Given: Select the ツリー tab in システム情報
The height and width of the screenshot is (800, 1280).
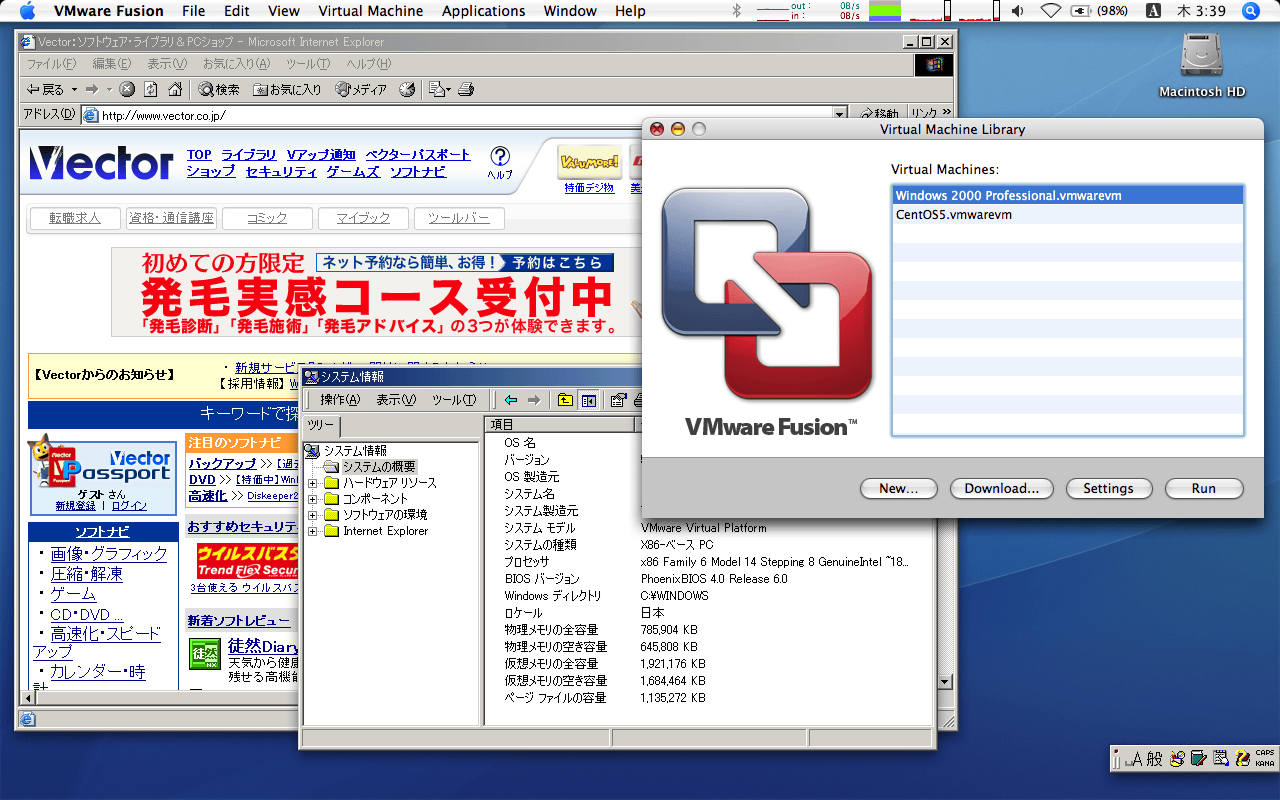Looking at the screenshot, I should pos(321,426).
